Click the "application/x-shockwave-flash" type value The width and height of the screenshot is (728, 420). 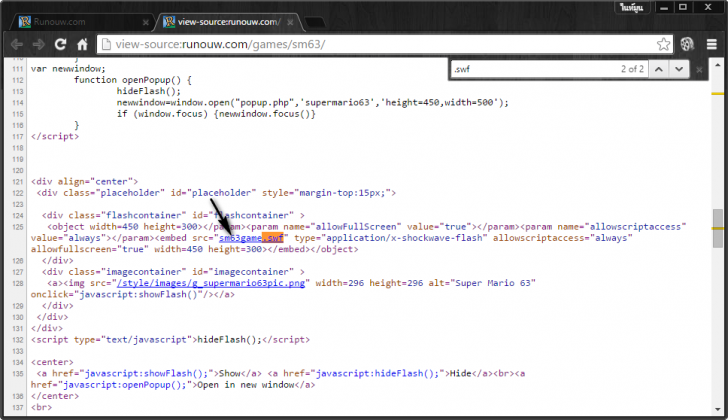(x=405, y=238)
